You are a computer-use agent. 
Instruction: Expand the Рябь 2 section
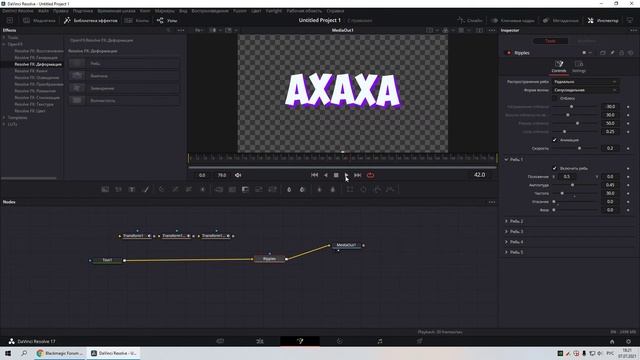pyautogui.click(x=507, y=221)
